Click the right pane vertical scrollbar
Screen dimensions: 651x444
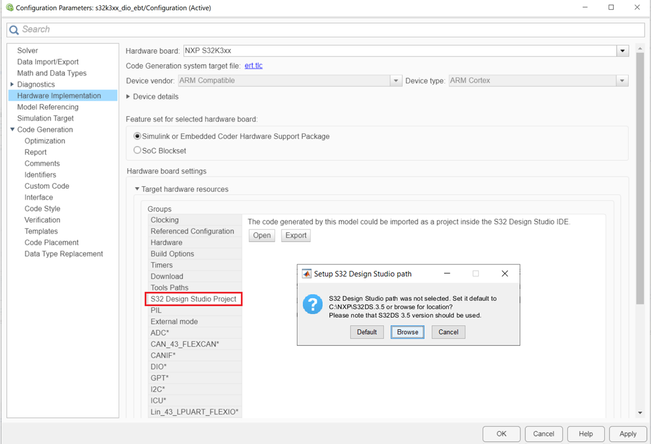pos(640,179)
